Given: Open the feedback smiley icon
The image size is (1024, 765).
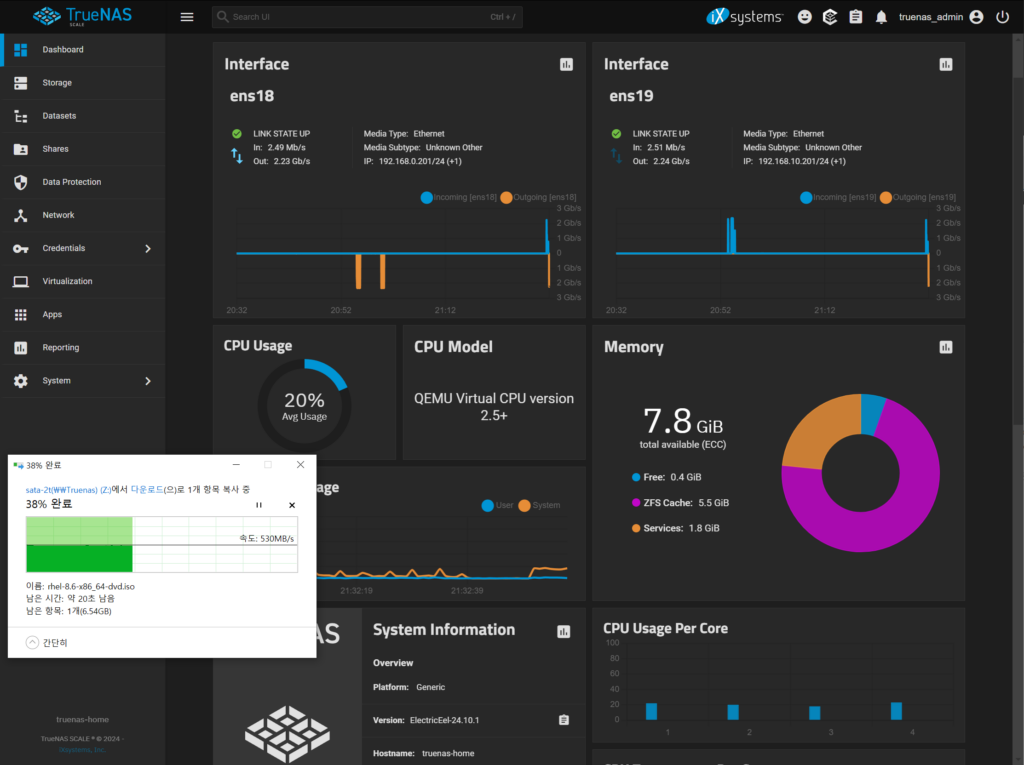Looking at the screenshot, I should [805, 17].
